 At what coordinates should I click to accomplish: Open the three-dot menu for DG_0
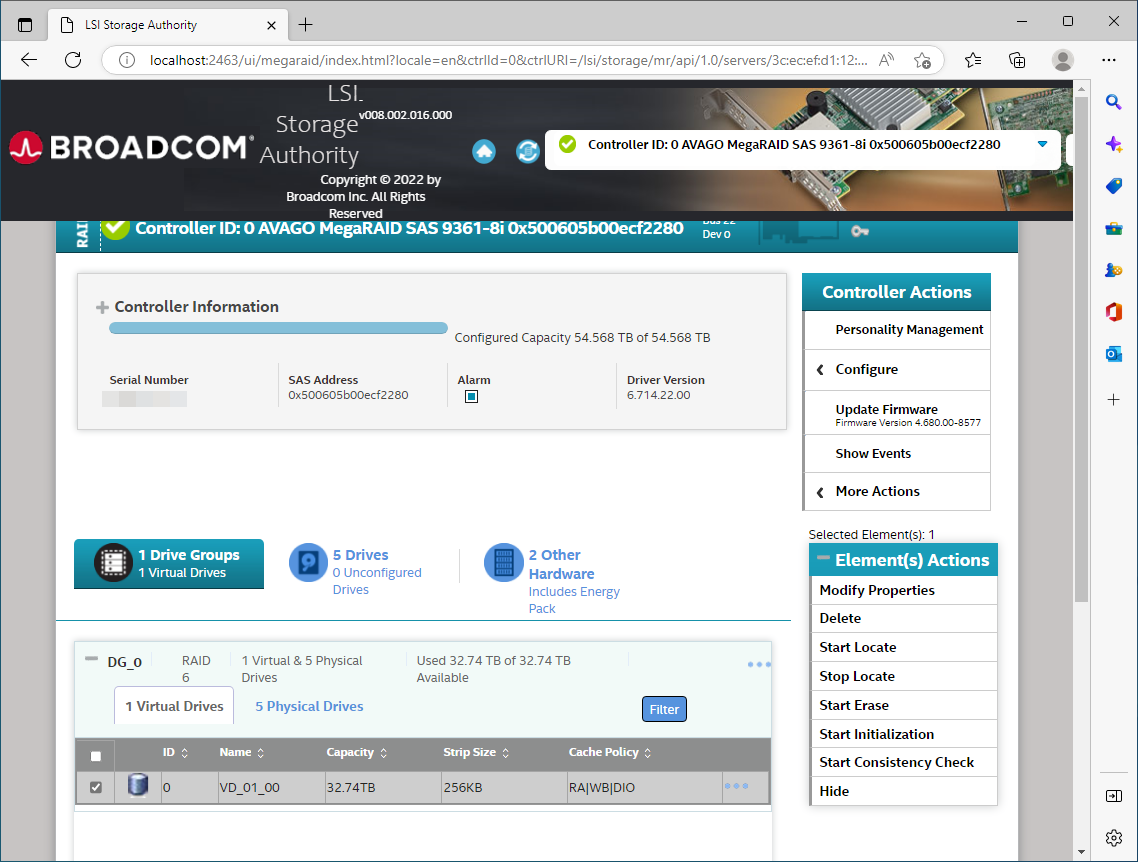758,664
